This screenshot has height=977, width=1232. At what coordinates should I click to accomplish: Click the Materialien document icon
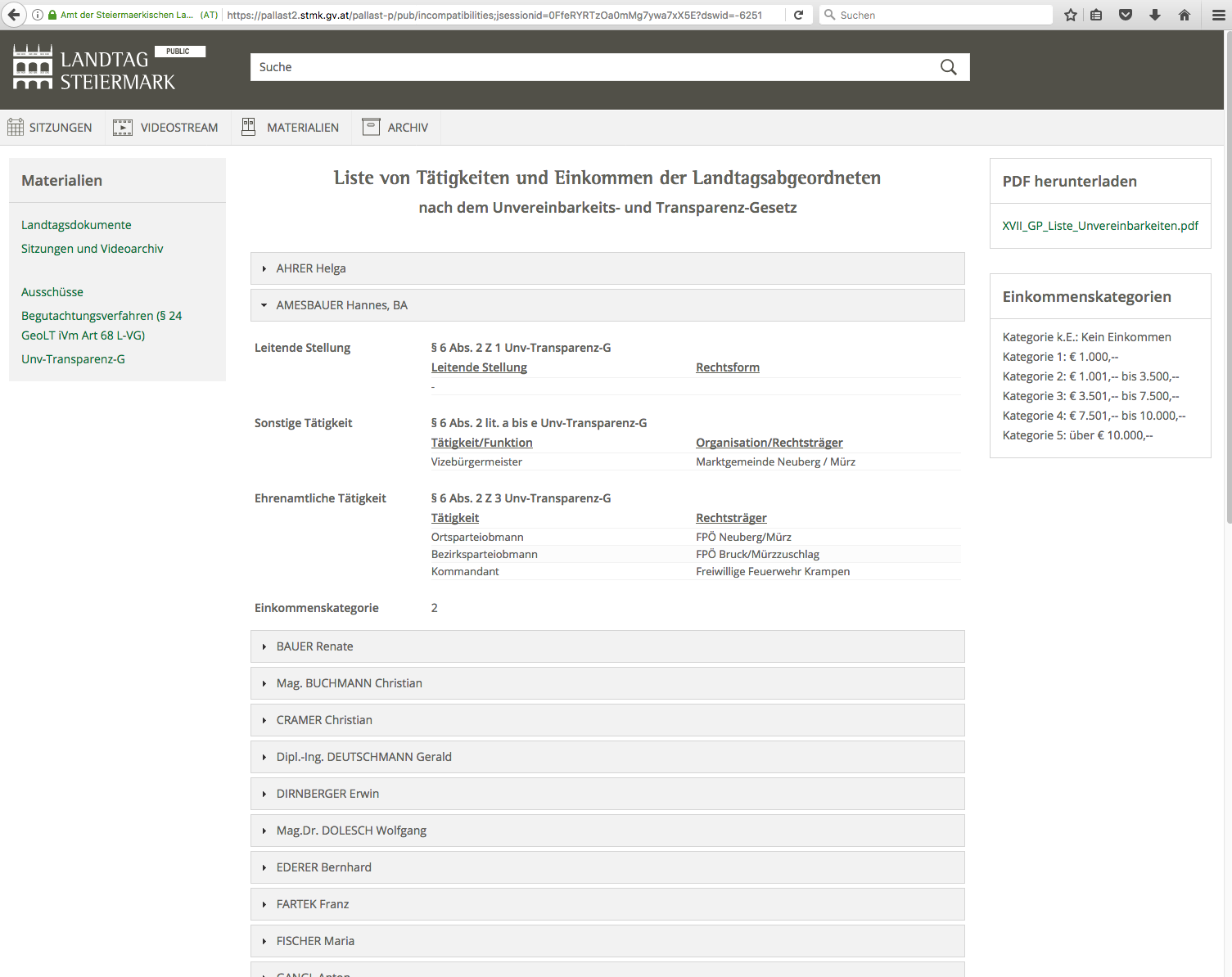click(x=249, y=127)
